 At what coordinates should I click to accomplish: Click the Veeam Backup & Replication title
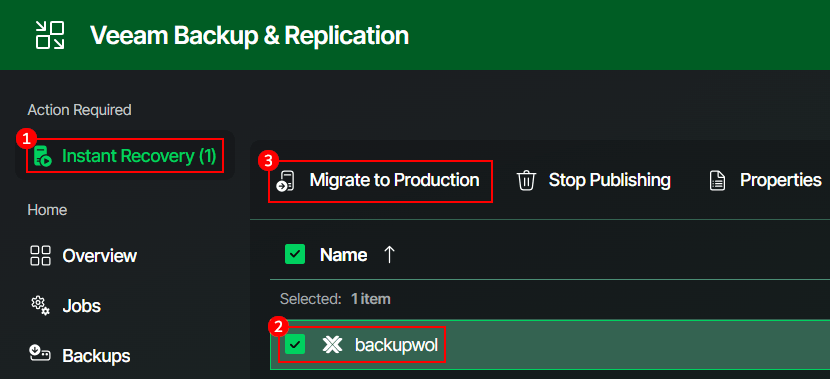[x=249, y=35]
